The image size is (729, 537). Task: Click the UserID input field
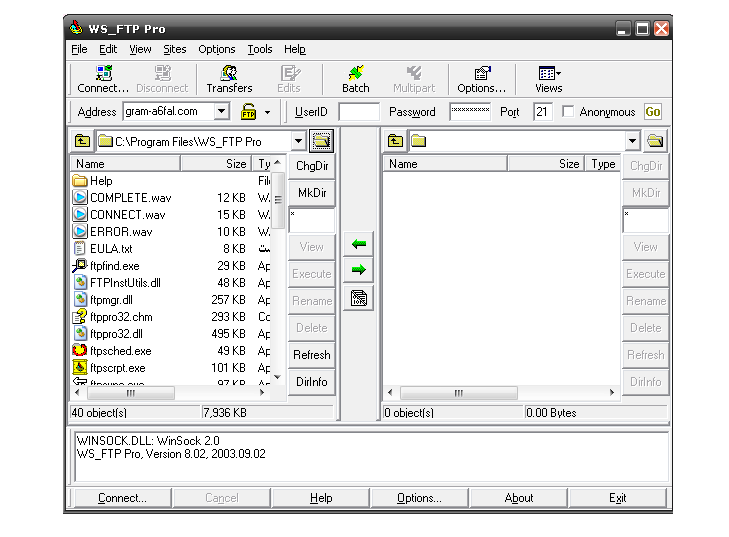coord(358,112)
